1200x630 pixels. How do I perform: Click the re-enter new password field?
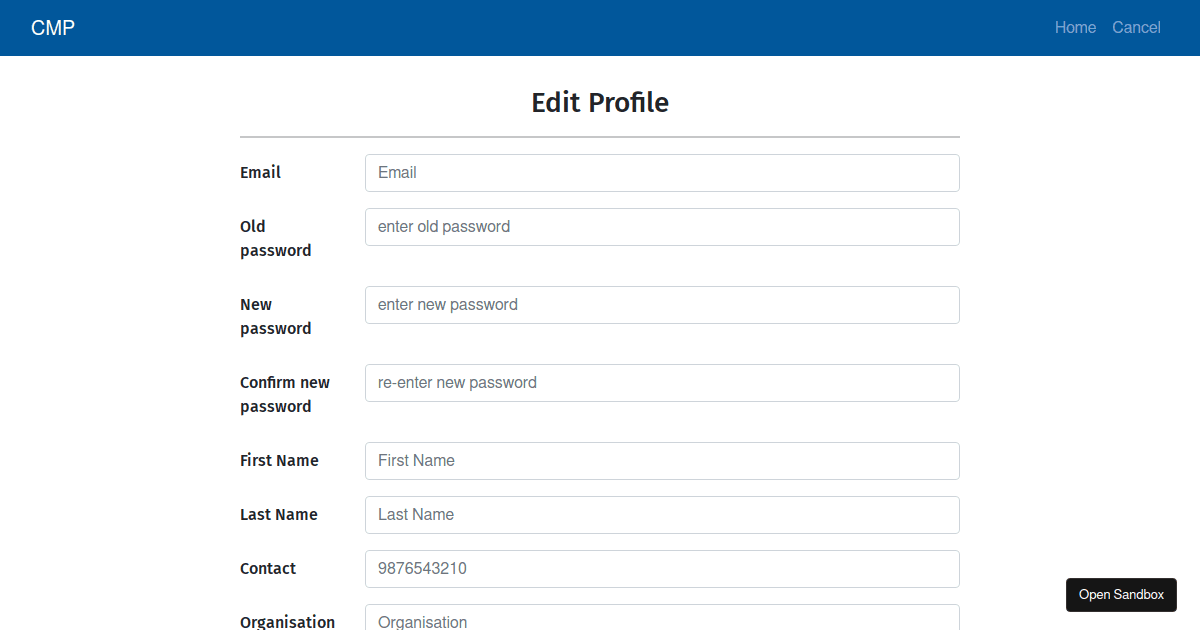point(662,382)
